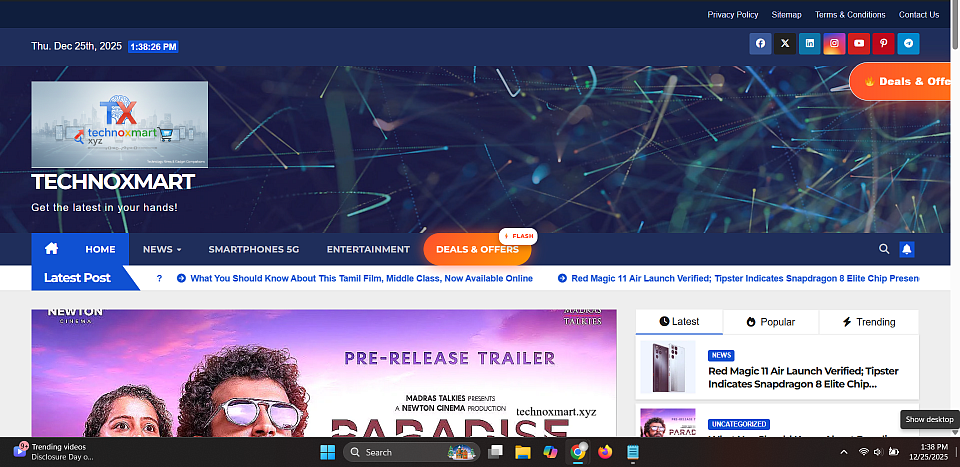
Task: Open the Privacy Policy link
Action: [733, 14]
